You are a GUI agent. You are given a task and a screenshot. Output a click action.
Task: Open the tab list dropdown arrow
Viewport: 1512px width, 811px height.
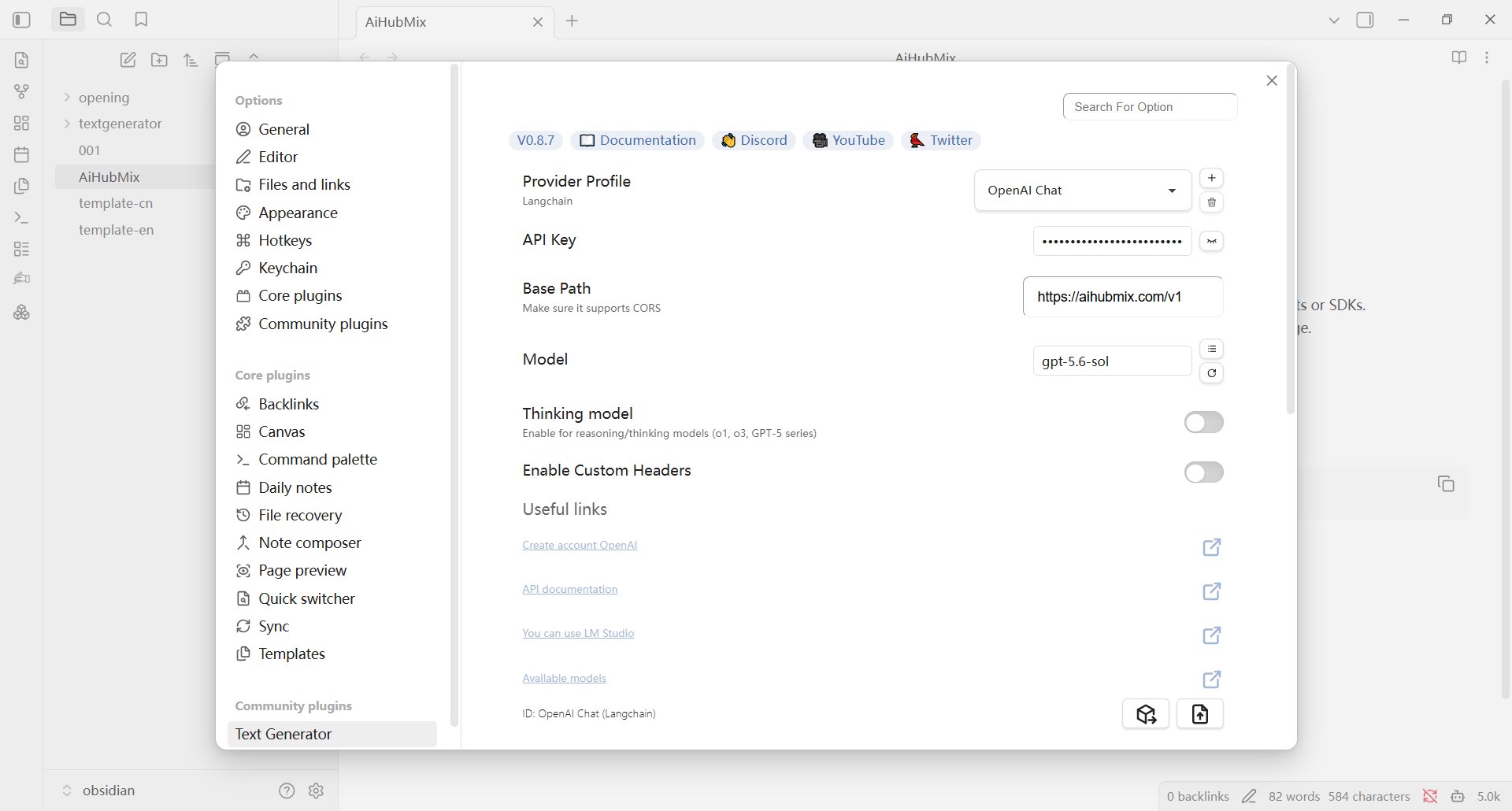tap(1334, 20)
